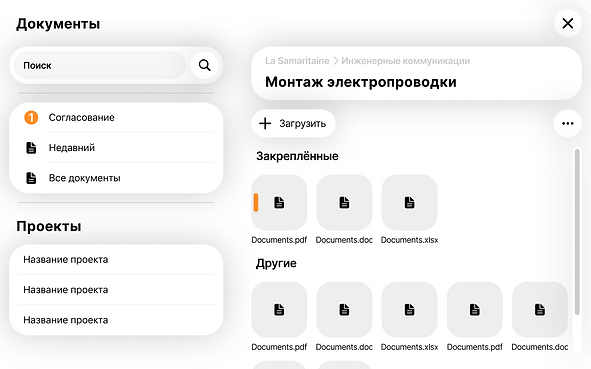
Task: Open last Documents.doc tile under Другие
Action: [x=540, y=309]
